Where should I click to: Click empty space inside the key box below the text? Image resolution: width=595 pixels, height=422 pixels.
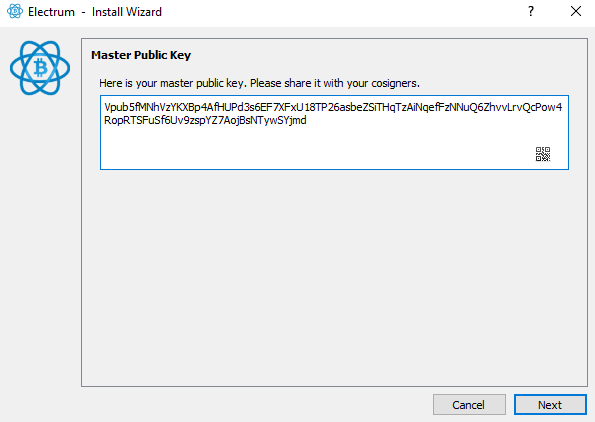tap(304, 150)
